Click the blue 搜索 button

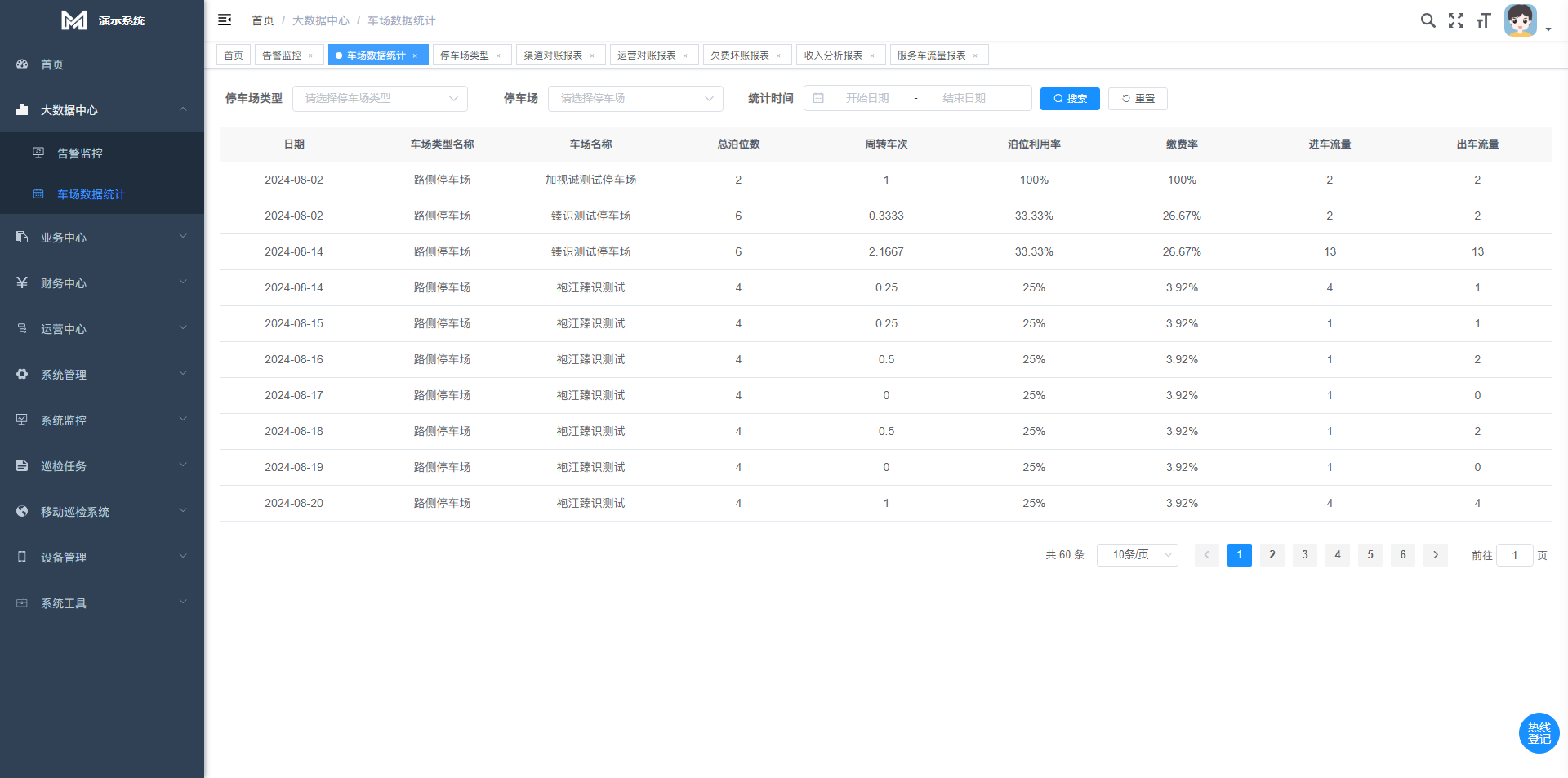point(1070,98)
